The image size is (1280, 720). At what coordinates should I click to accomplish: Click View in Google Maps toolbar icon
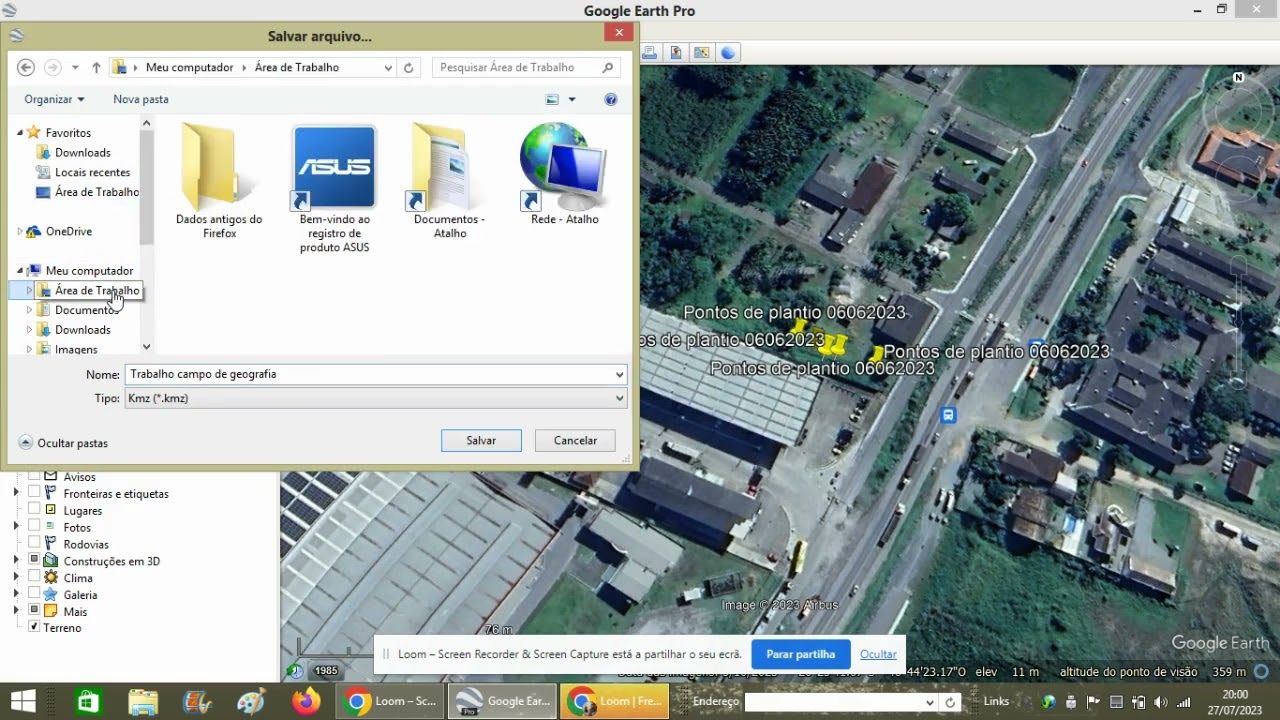[x=702, y=53]
